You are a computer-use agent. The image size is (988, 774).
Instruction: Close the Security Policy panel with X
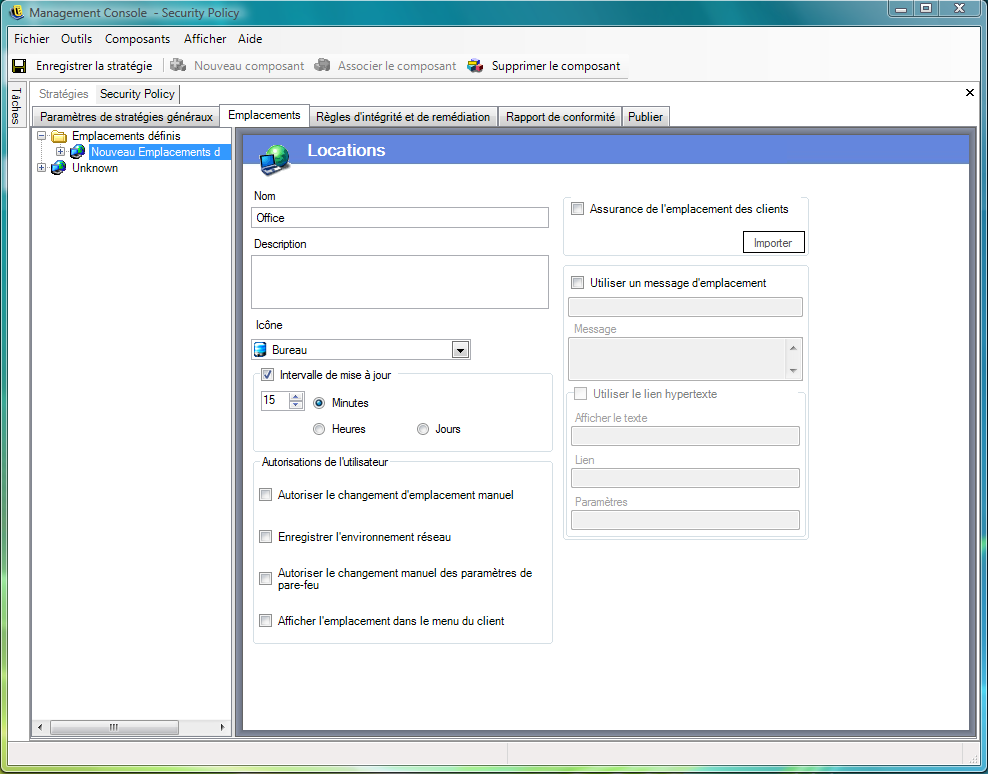tap(970, 93)
